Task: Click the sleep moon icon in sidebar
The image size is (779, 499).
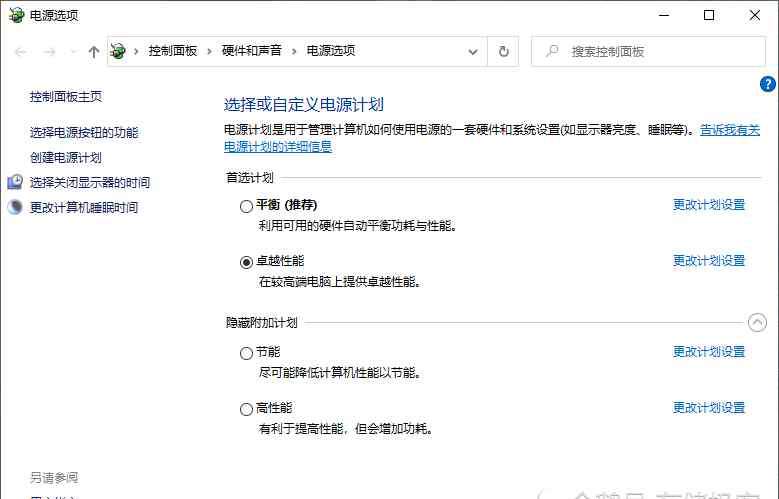Action: tap(15, 207)
